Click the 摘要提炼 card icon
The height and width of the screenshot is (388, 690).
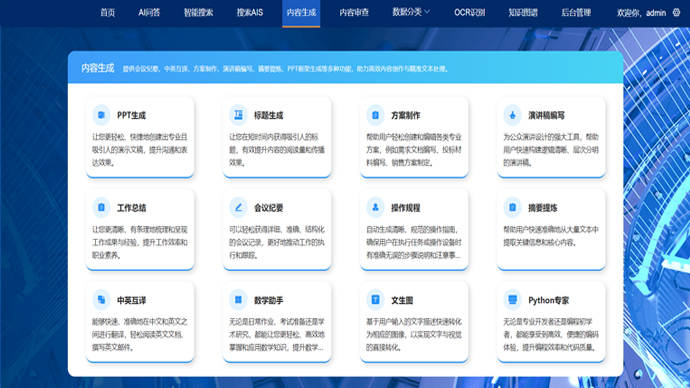click(512, 207)
